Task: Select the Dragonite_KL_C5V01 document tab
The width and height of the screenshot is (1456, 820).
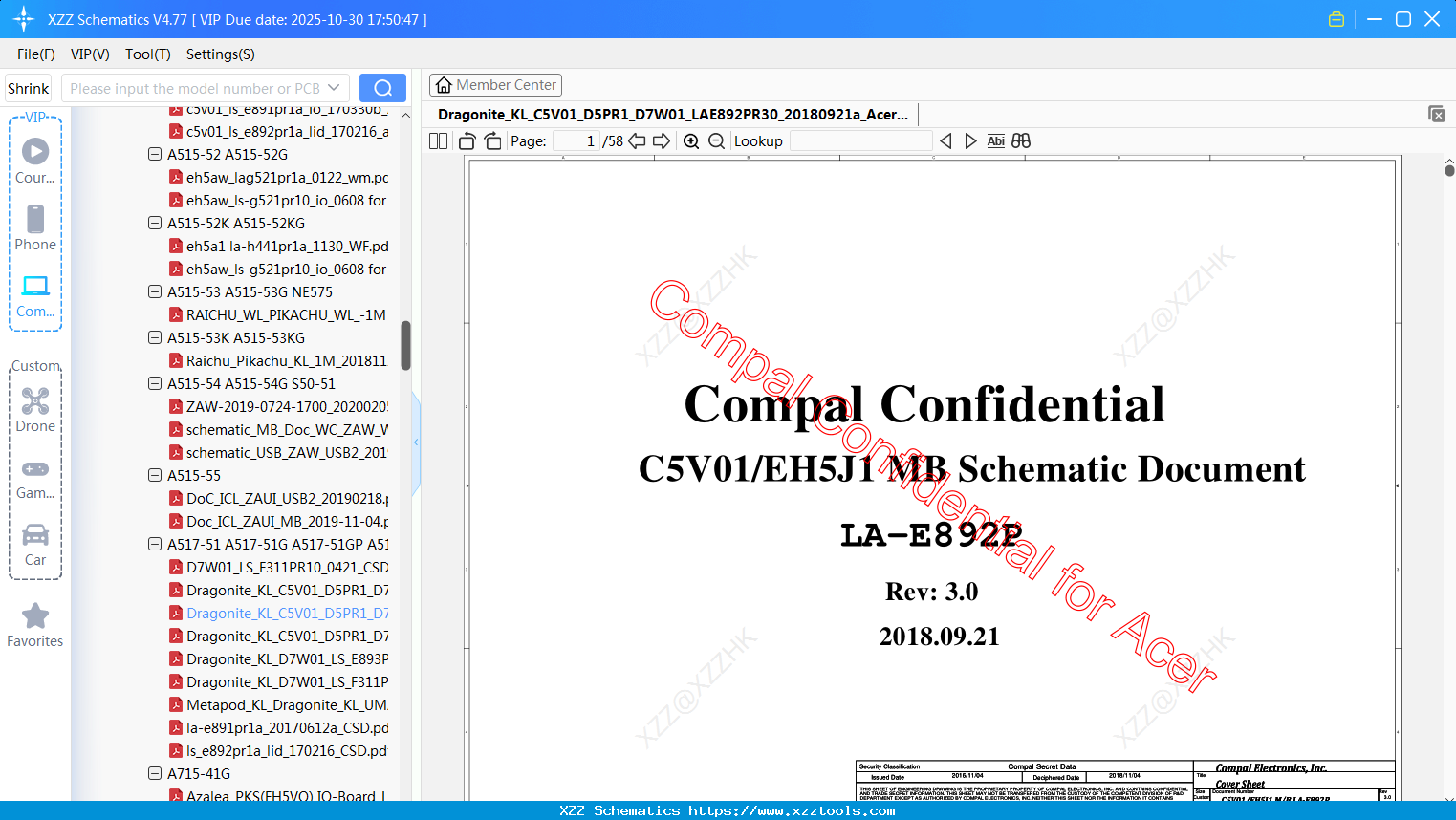Action: coord(673,115)
